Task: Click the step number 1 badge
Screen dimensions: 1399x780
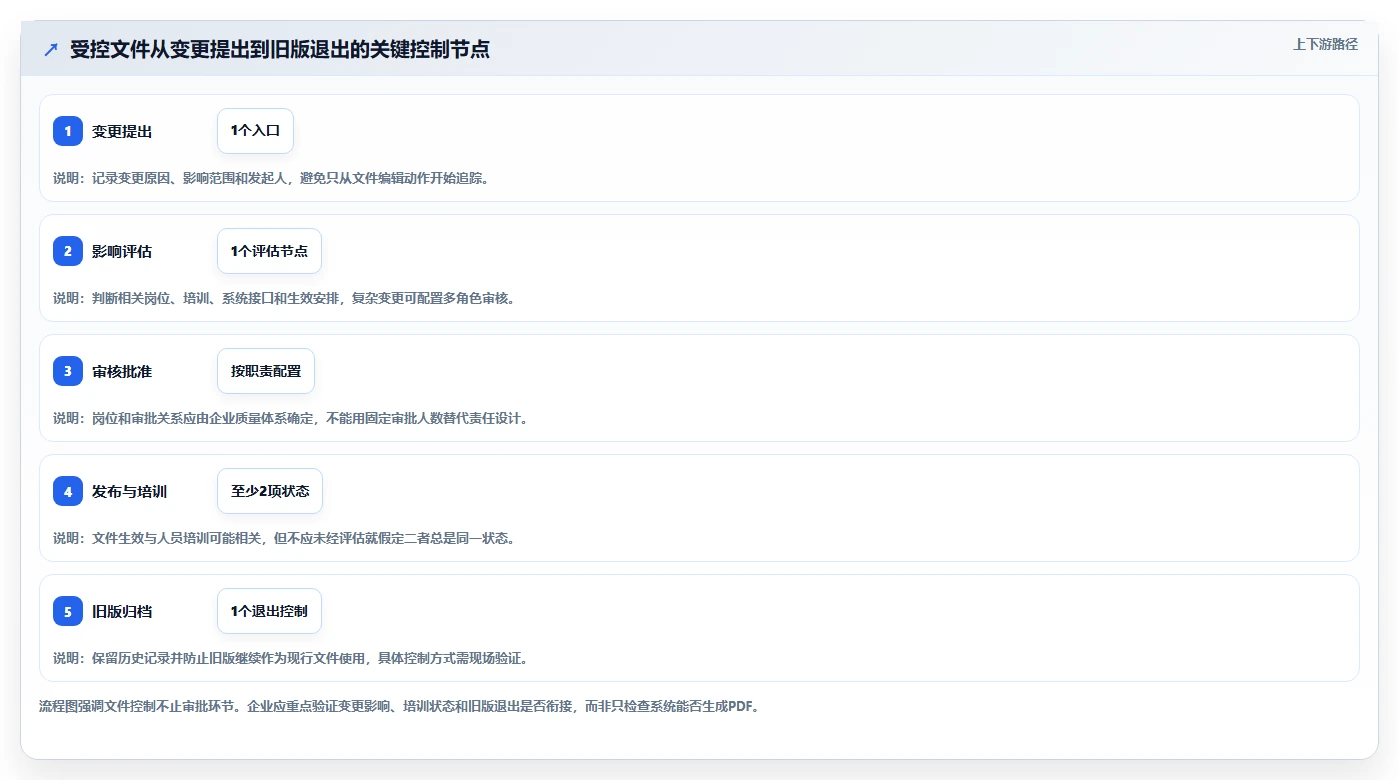Action: (x=68, y=131)
